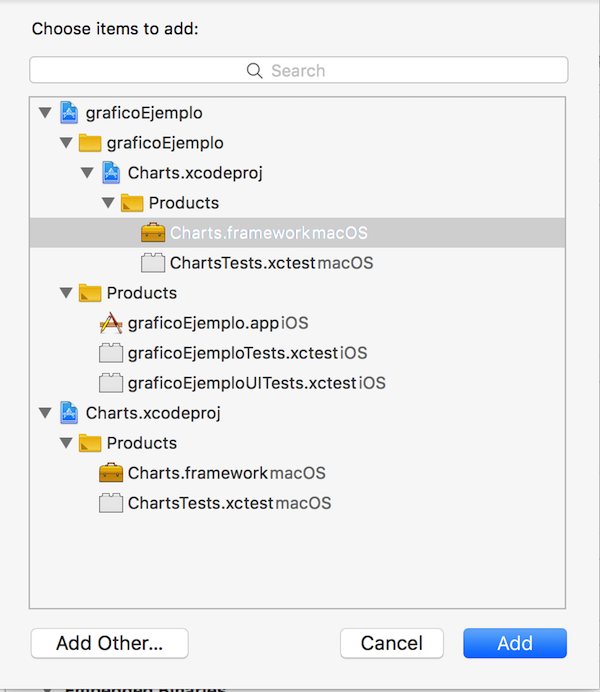Image resolution: width=600 pixels, height=692 pixels.
Task: Select graficoEjemploTests.xctest iOS item
Action: 246,353
